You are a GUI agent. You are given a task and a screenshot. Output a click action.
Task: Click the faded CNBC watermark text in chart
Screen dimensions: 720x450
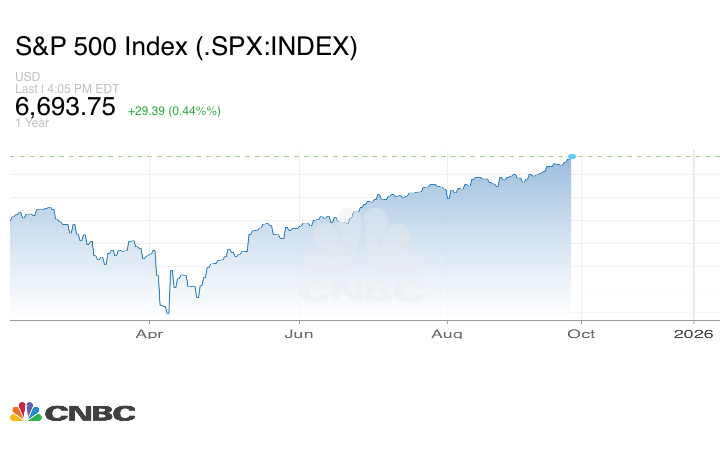[x=362, y=291]
